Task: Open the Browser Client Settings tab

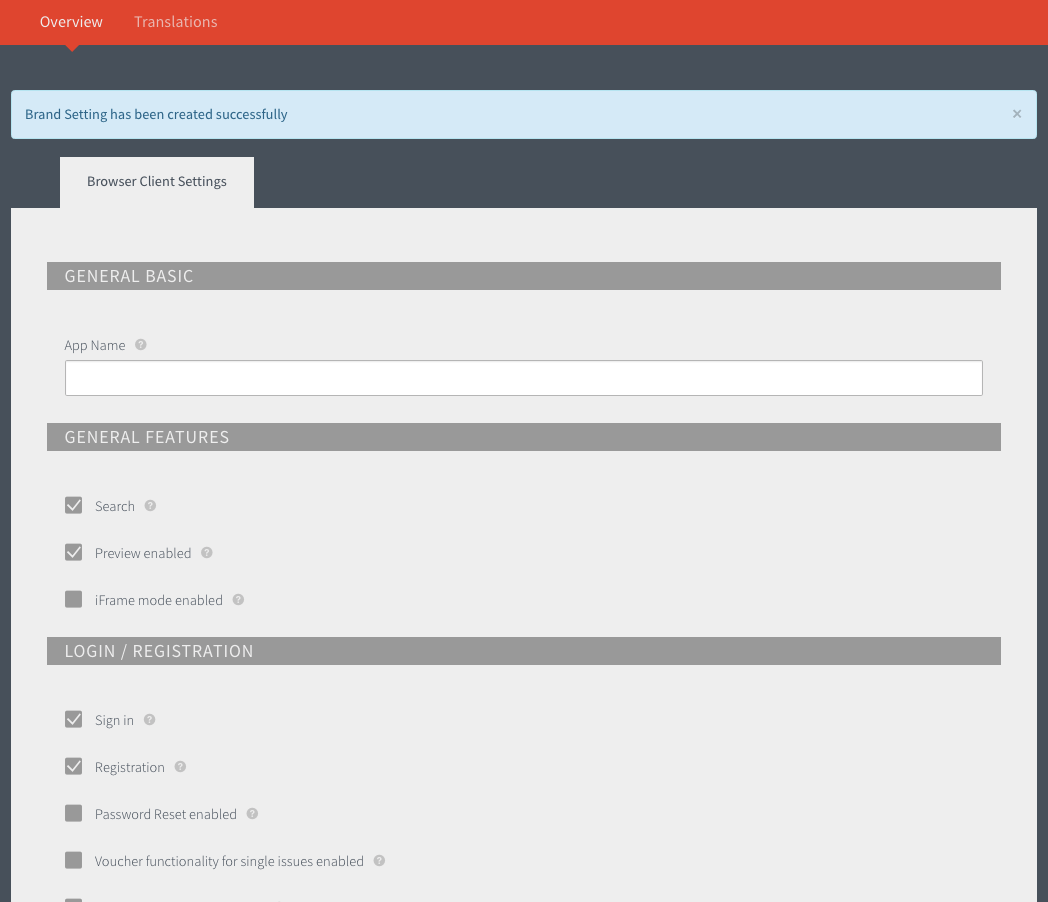Action: pyautogui.click(x=157, y=182)
